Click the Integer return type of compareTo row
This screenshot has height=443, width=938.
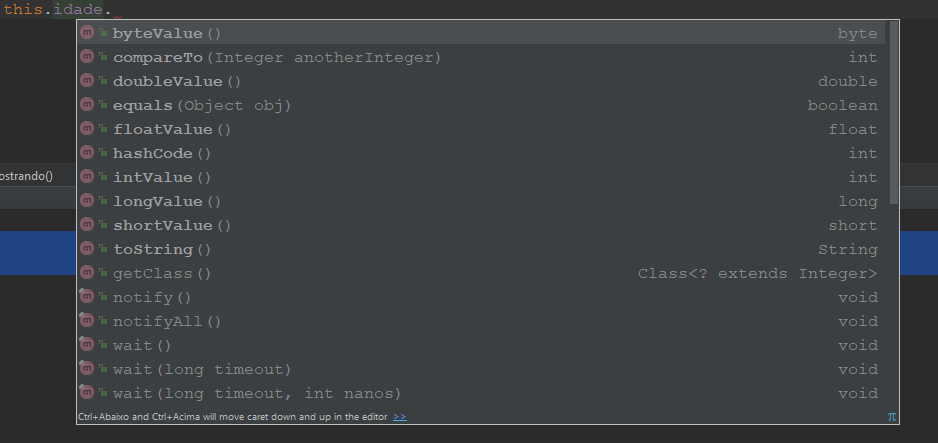point(863,57)
